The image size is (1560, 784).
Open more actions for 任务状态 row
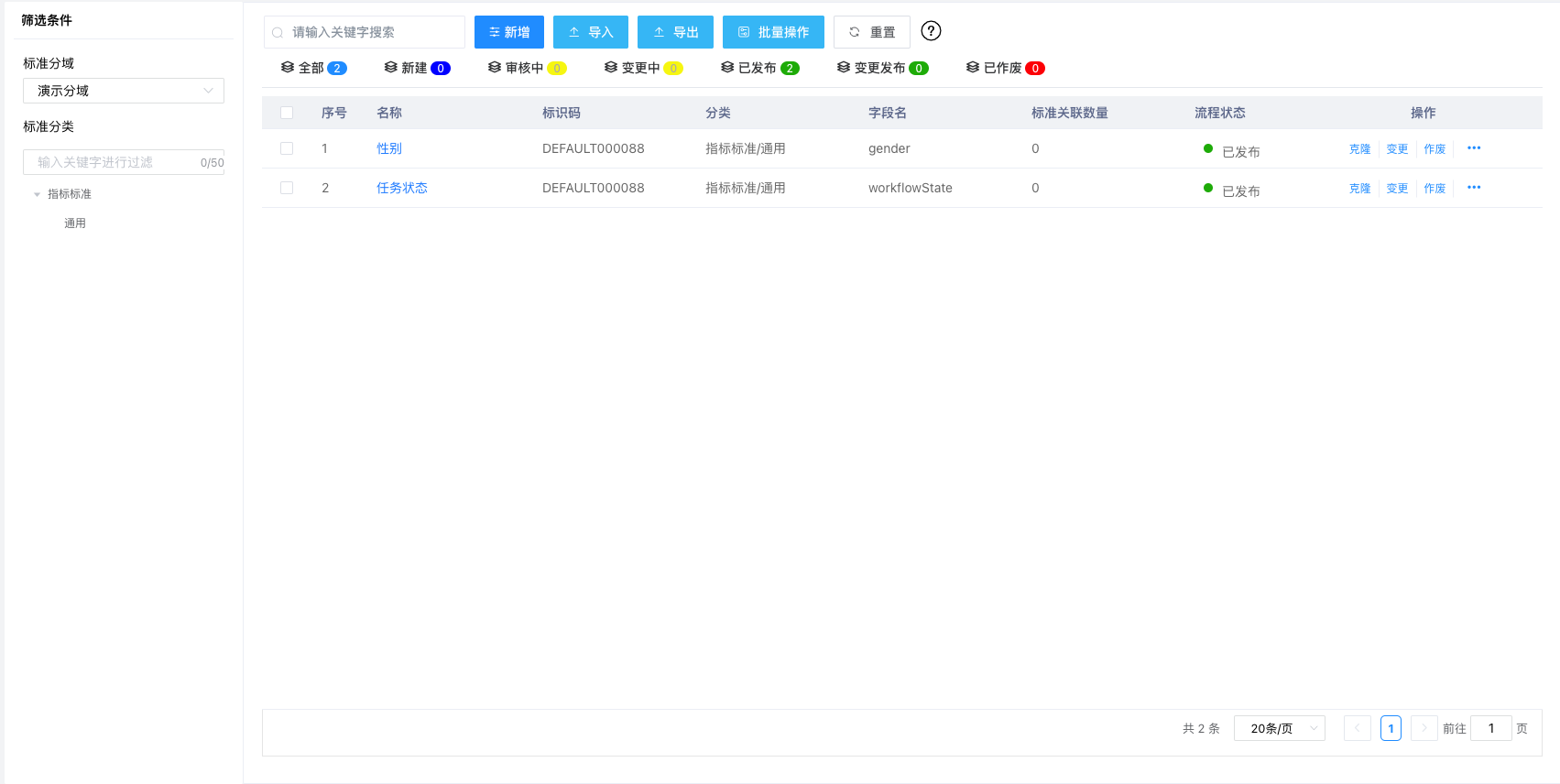[1473, 188]
